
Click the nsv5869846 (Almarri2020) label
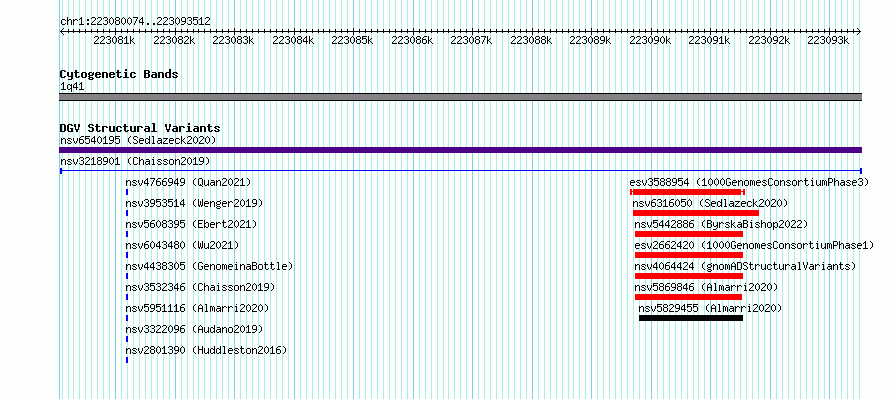(x=706, y=287)
